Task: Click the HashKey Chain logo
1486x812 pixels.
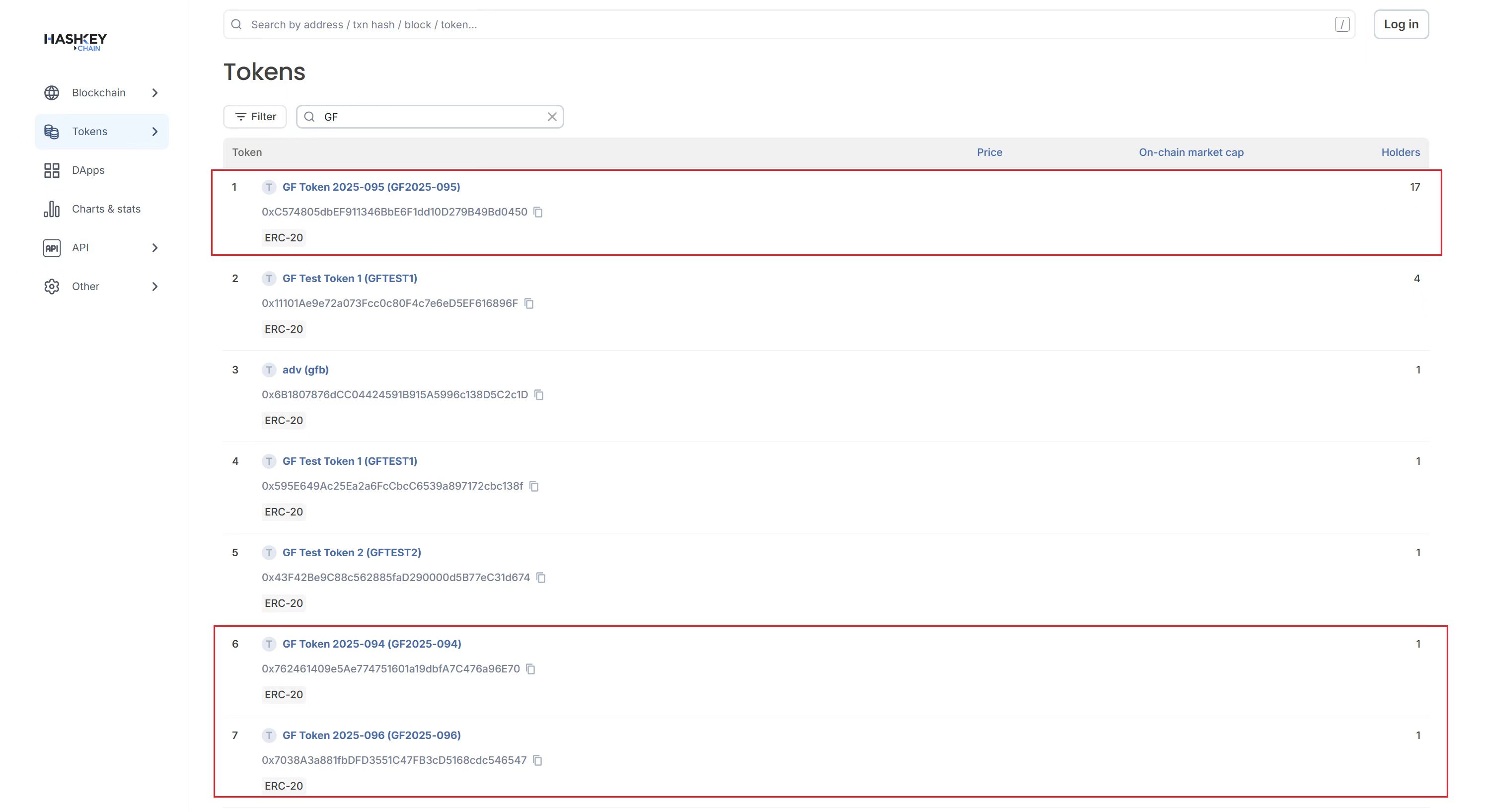Action: coord(75,42)
